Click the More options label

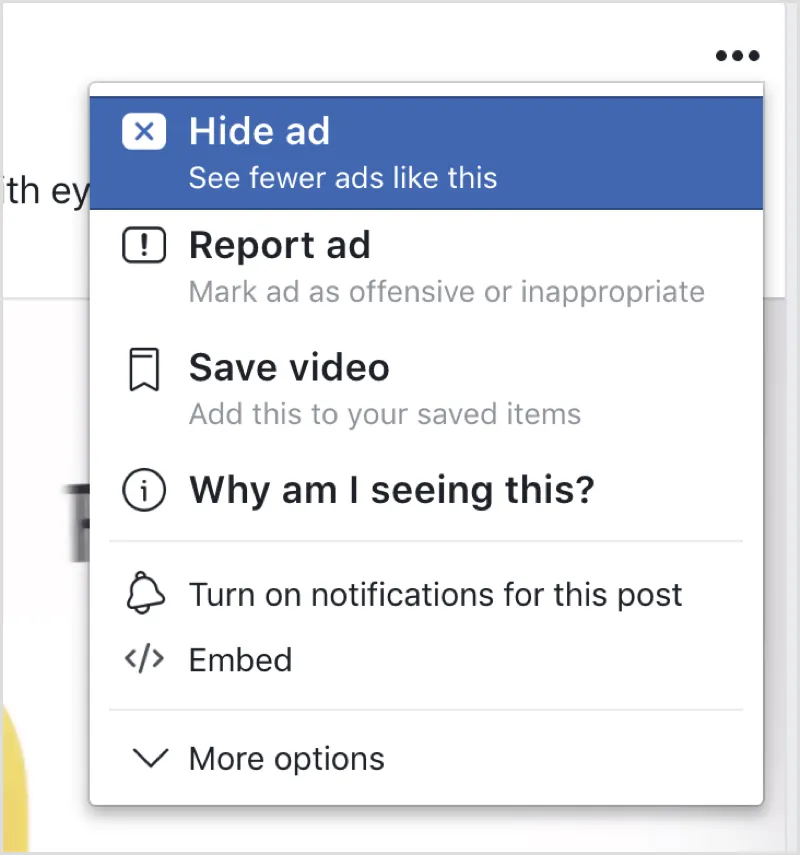pyautogui.click(x=287, y=759)
